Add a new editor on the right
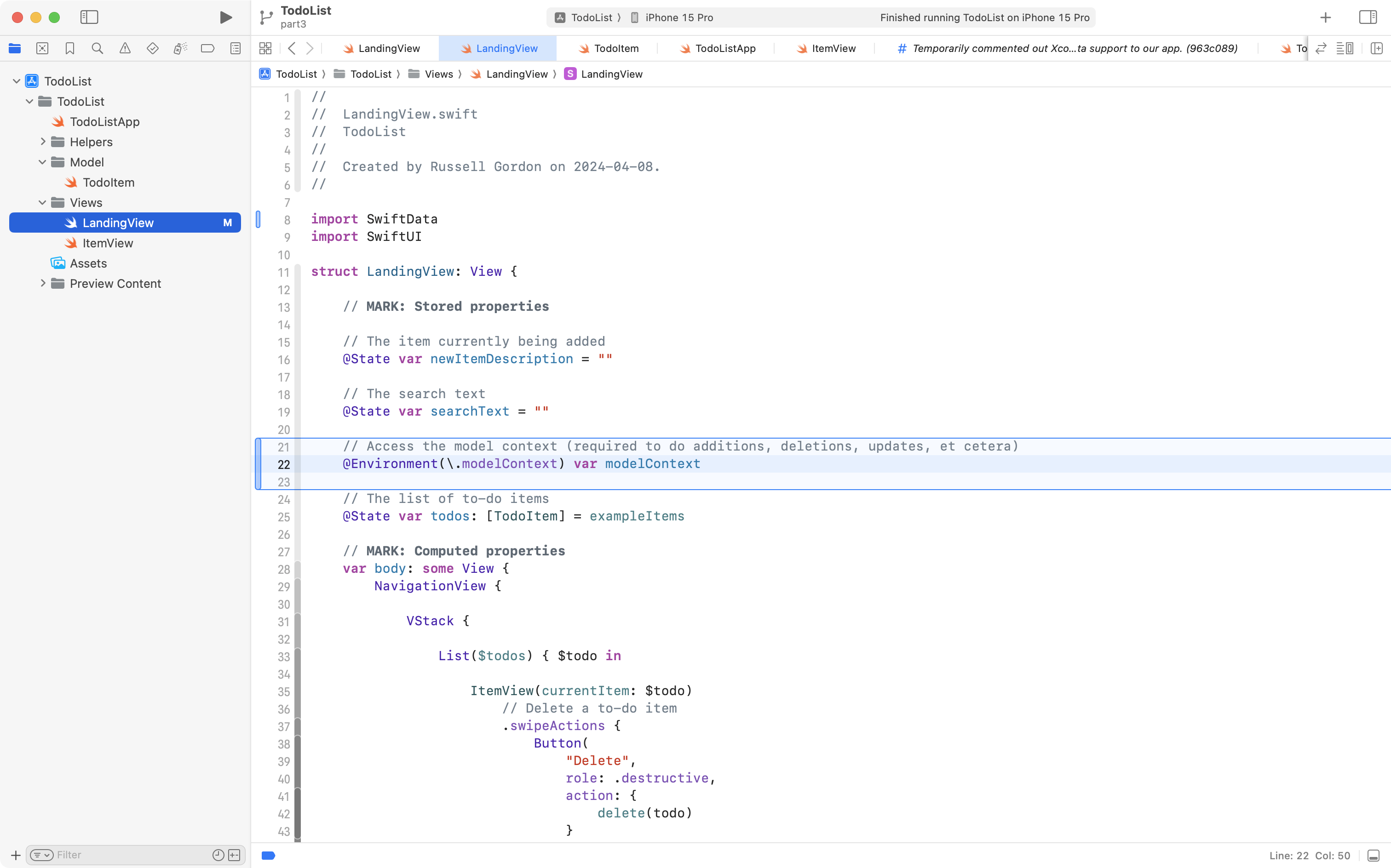The height and width of the screenshot is (868, 1391). (1377, 48)
